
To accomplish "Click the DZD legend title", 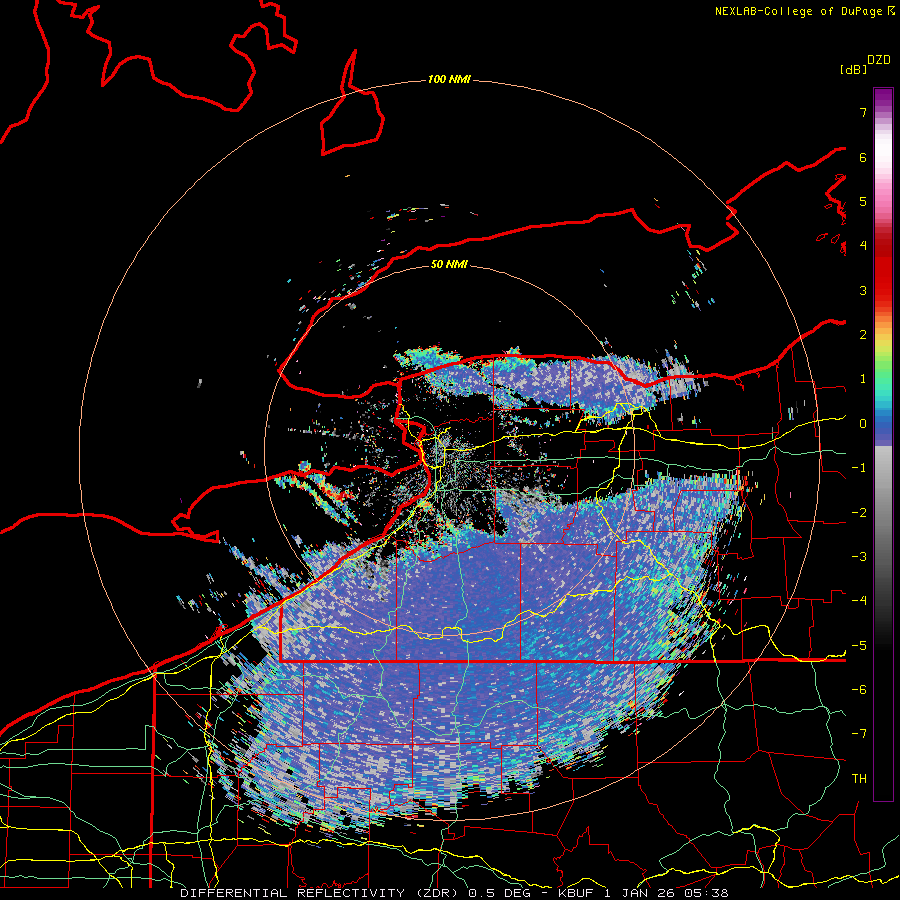I will 879,60.
